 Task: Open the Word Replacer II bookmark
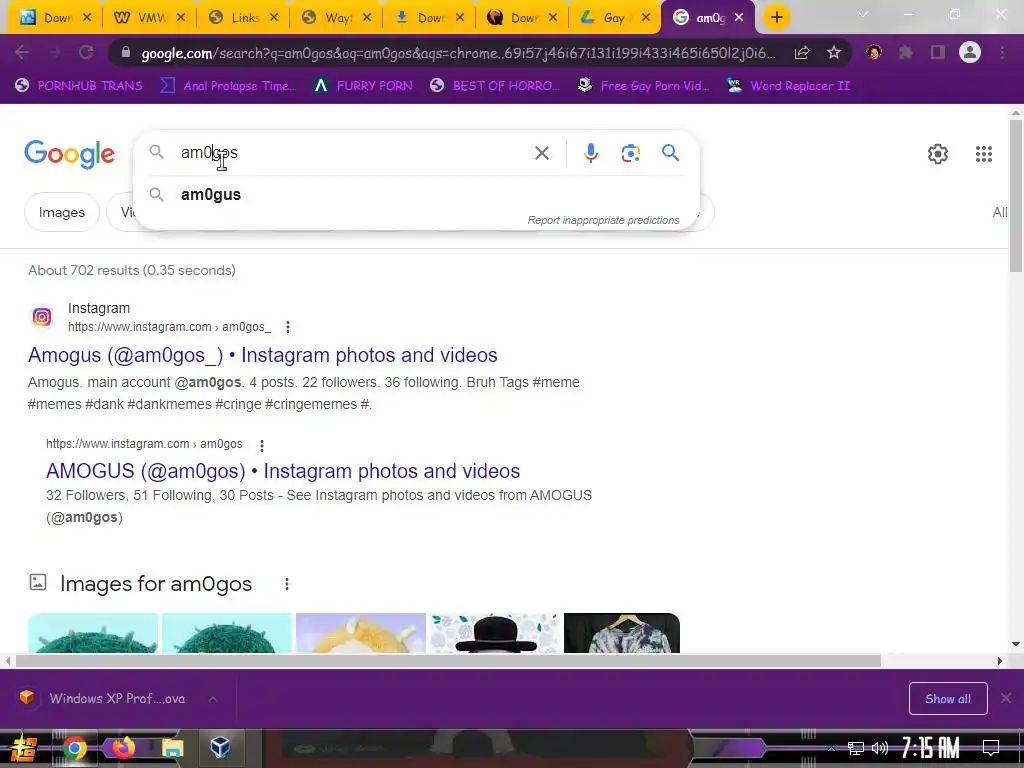point(788,86)
